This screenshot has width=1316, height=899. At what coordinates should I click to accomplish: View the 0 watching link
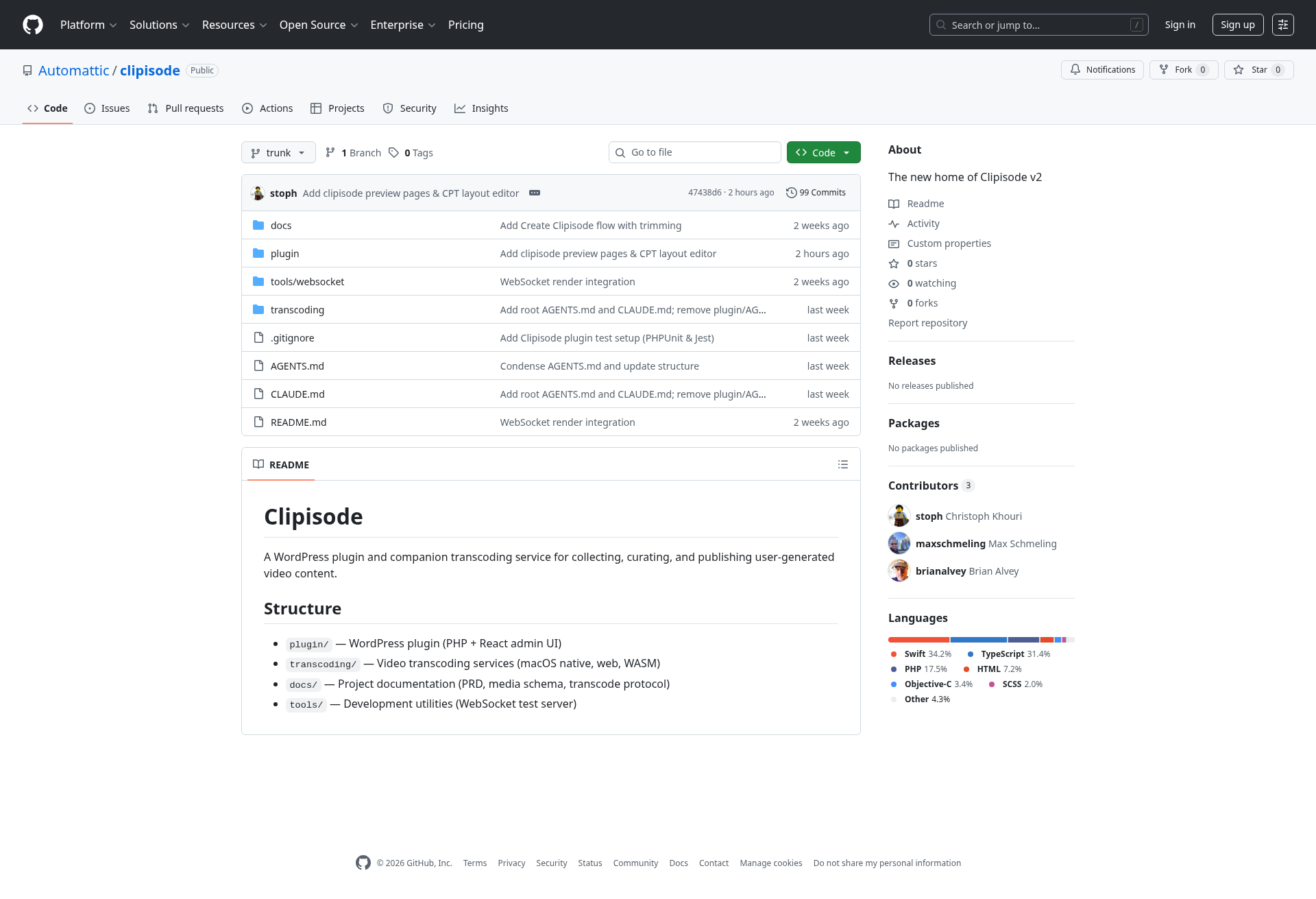point(923,283)
